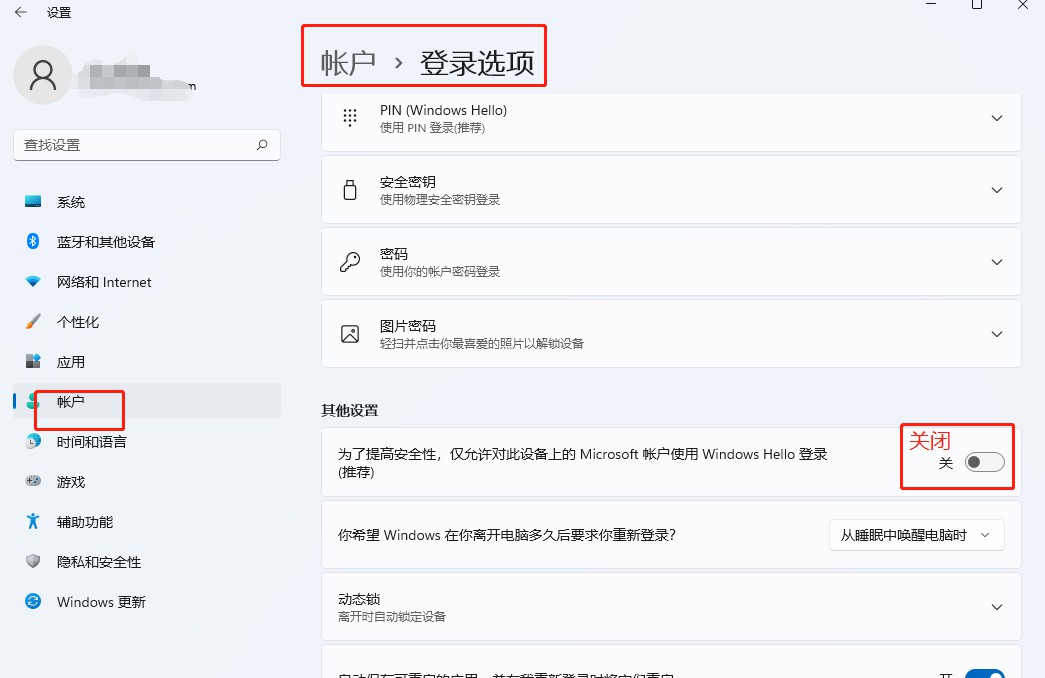The width and height of the screenshot is (1045, 678).
Task: Open the 图片密码 sign-in option
Action: click(671, 333)
